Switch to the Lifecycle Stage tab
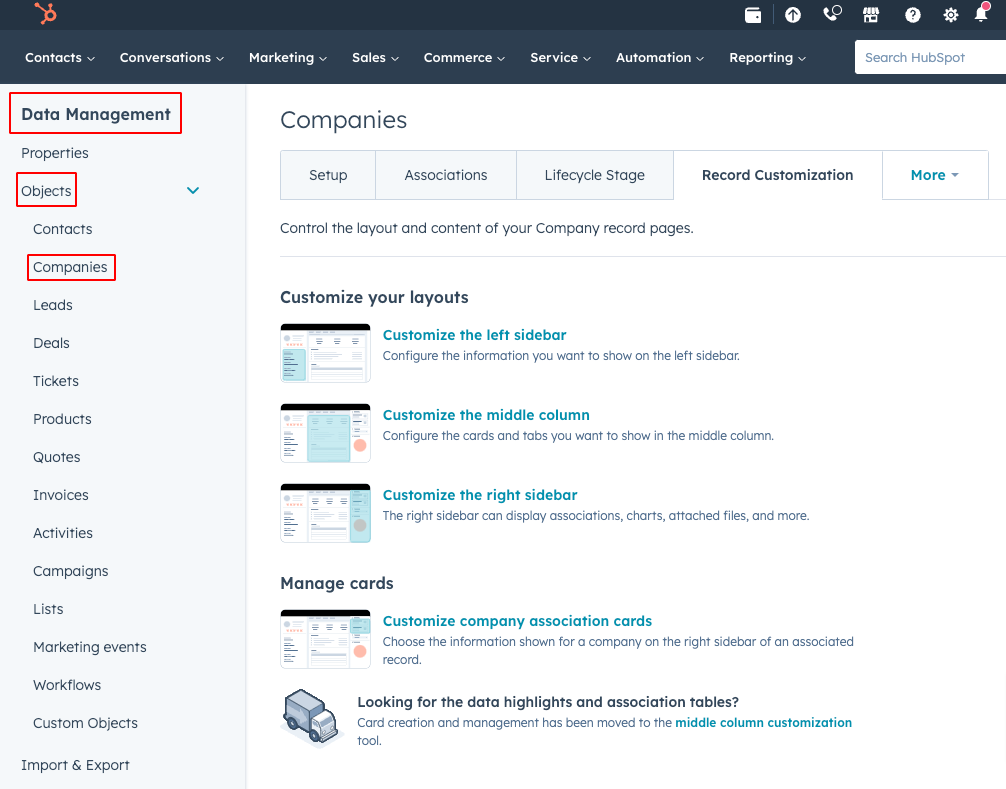Screen dimensions: 1006x789 click(x=595, y=175)
